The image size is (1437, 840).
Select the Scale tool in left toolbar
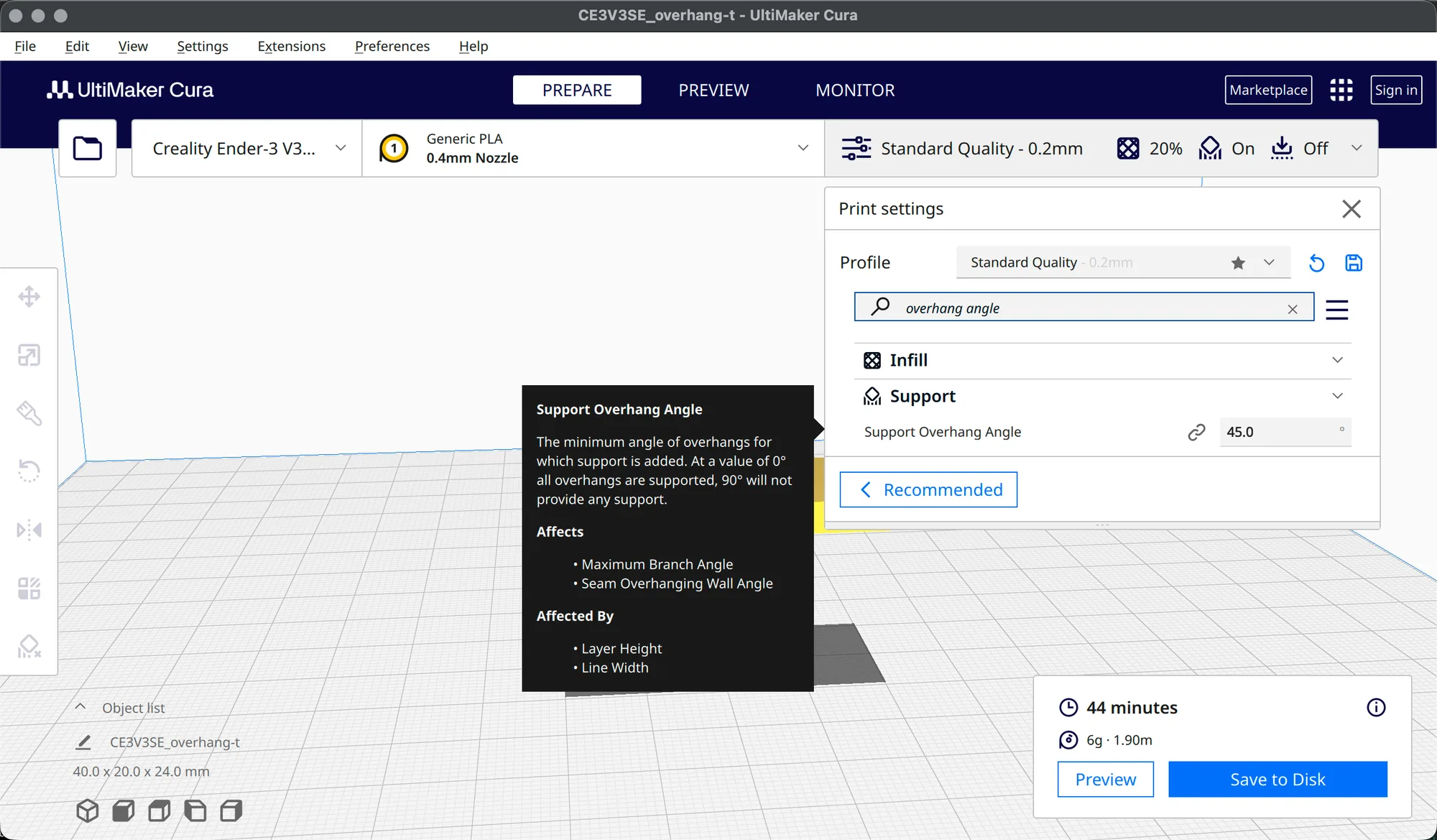pyautogui.click(x=29, y=355)
